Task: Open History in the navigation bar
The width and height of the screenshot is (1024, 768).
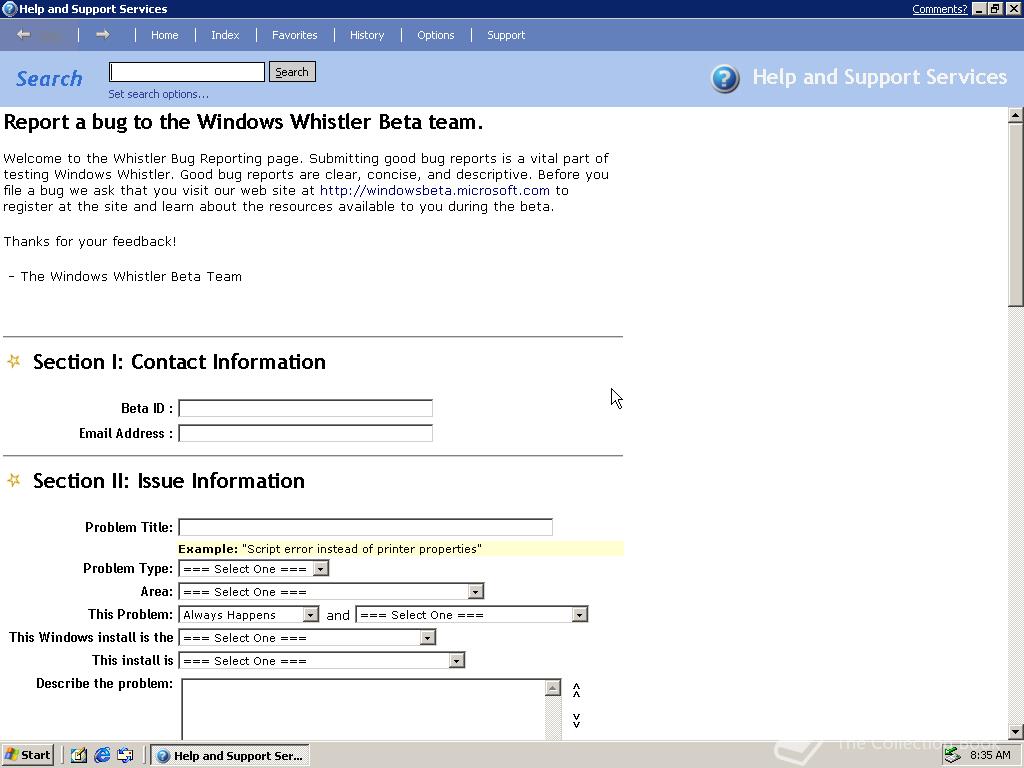Action: click(367, 35)
